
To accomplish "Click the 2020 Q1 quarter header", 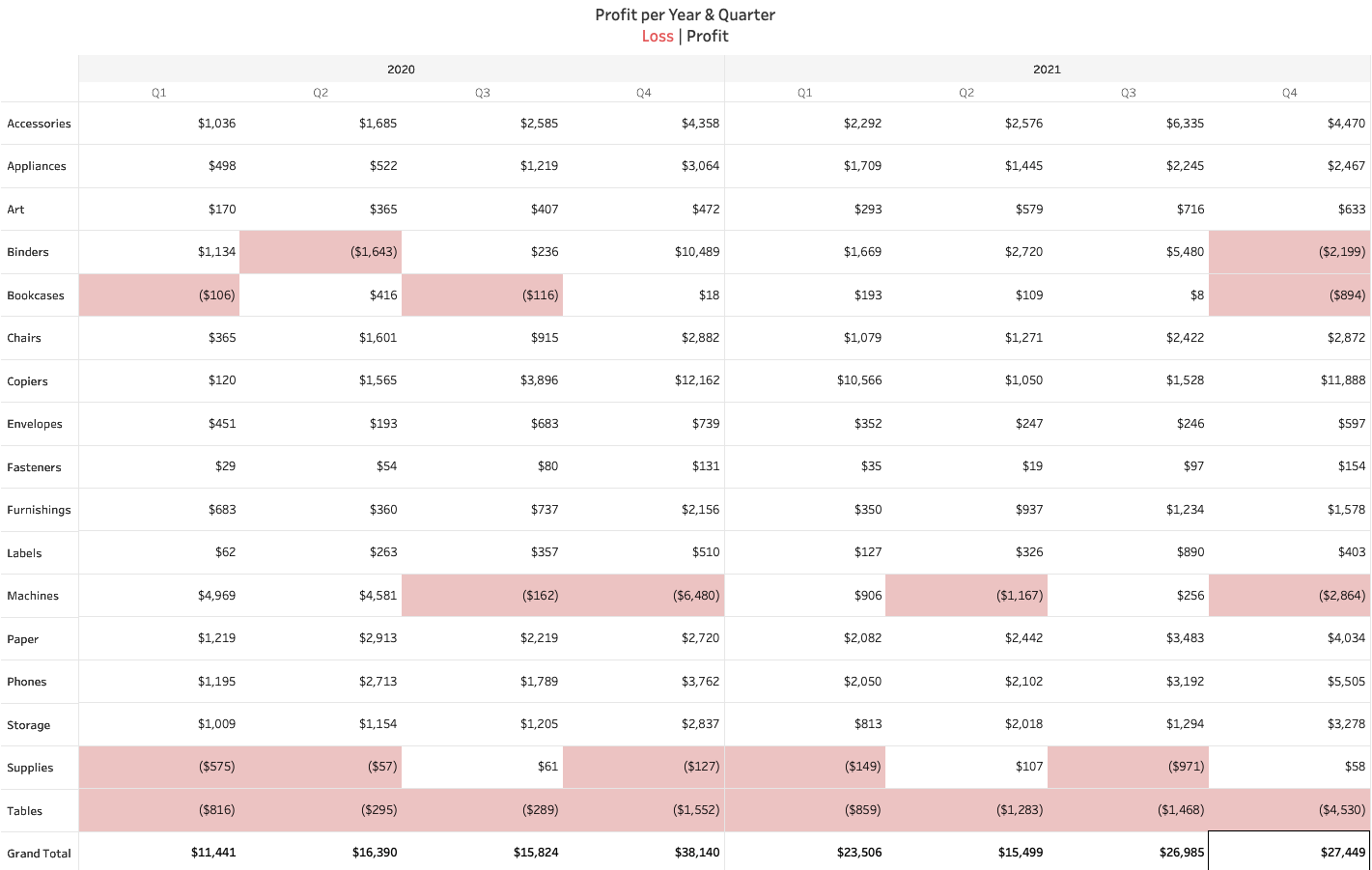I will point(159,93).
